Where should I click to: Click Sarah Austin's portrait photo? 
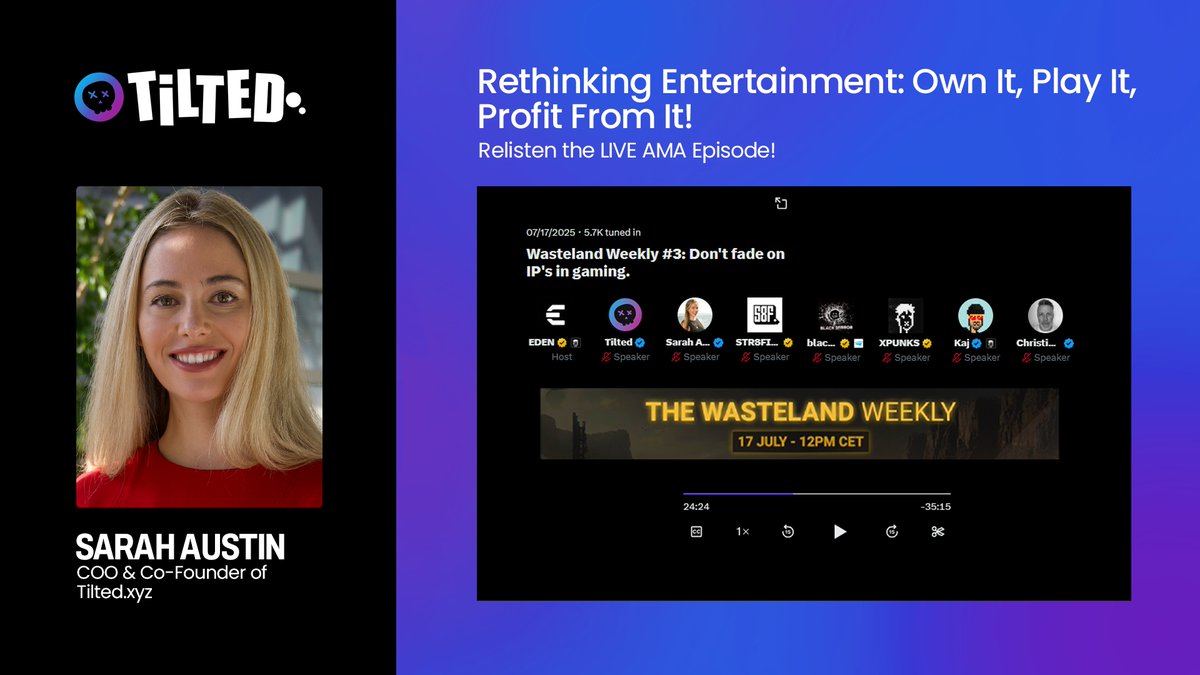pos(199,347)
